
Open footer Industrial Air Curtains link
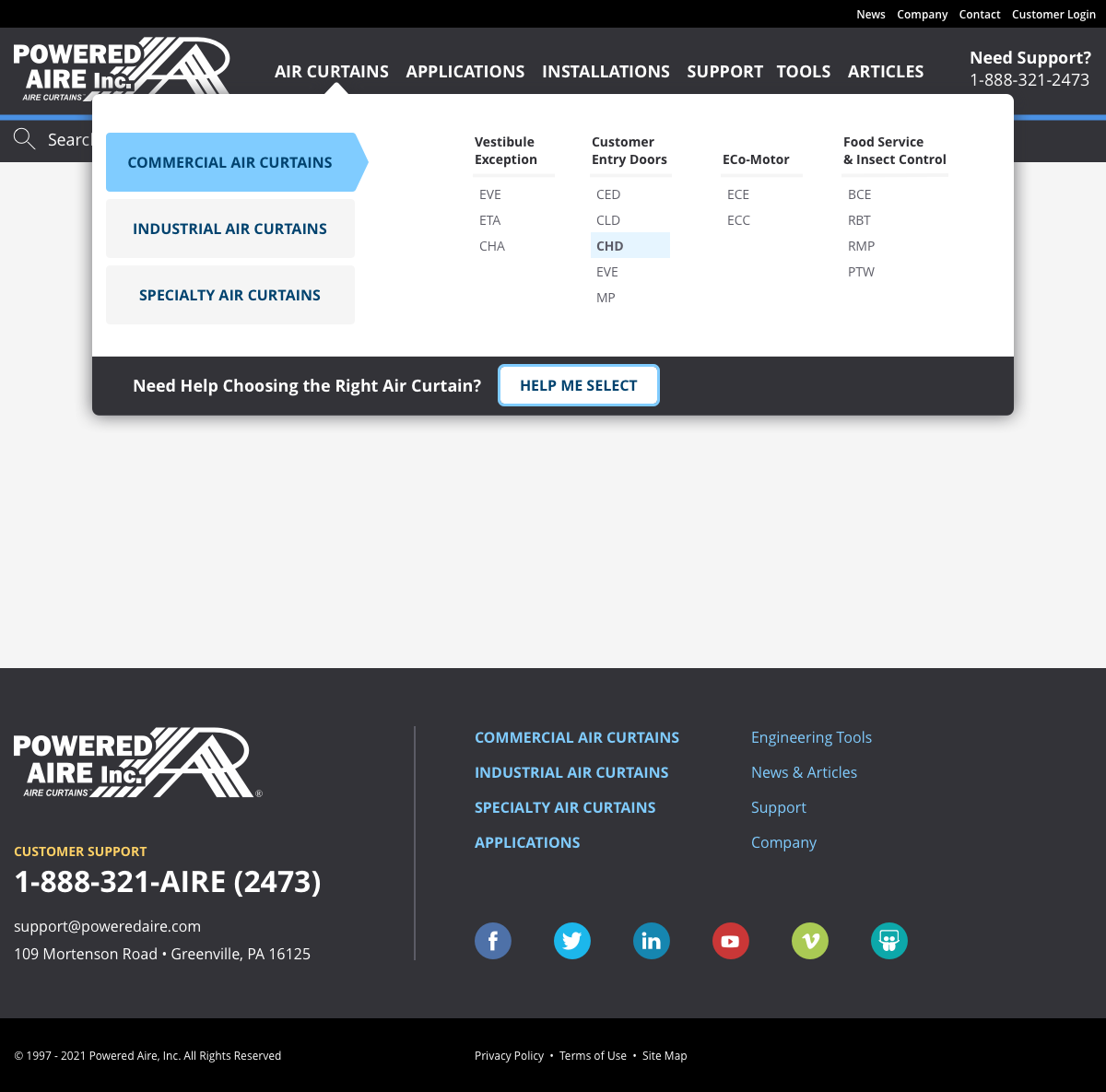[x=571, y=772]
